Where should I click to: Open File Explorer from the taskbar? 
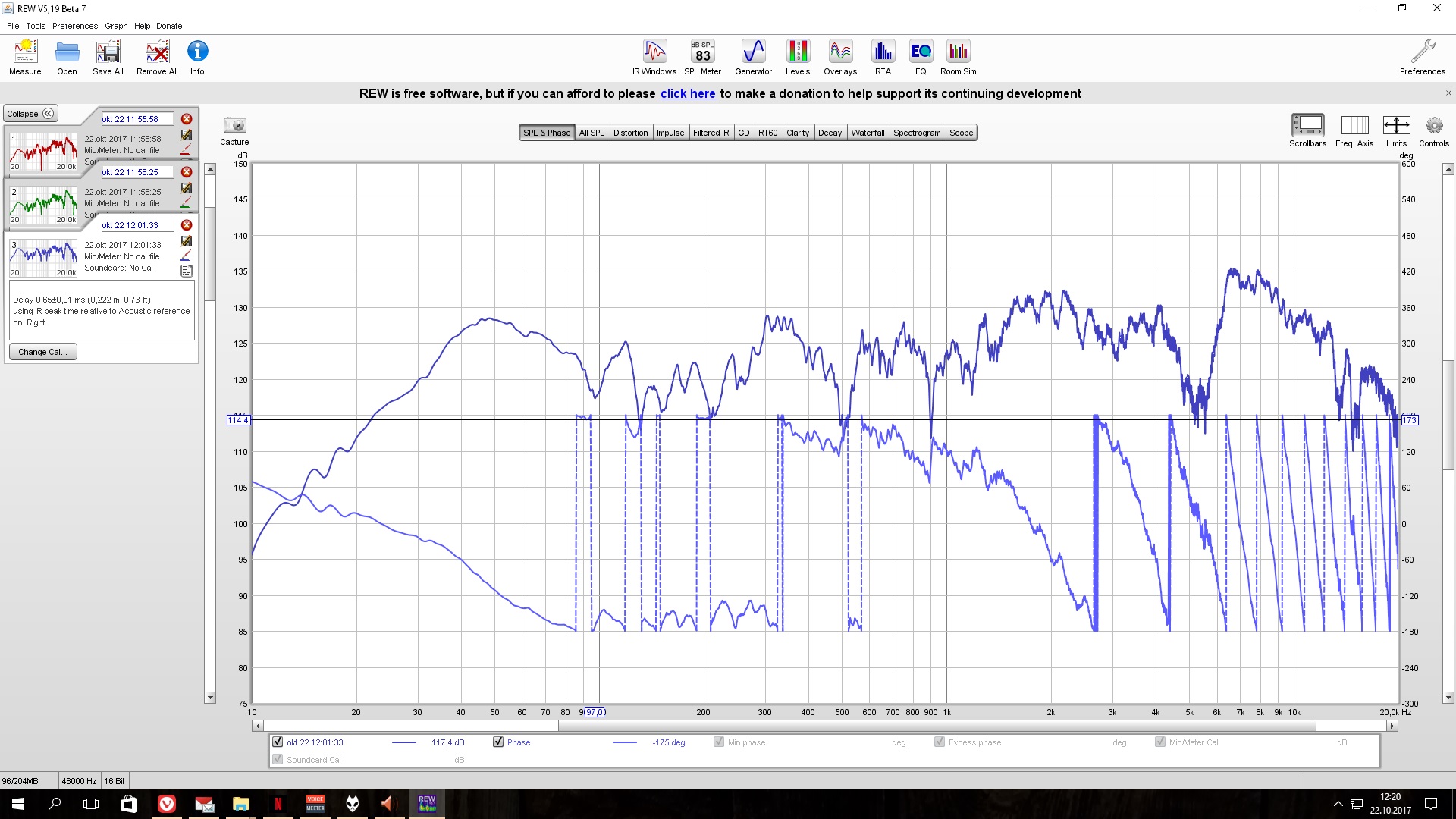pyautogui.click(x=241, y=804)
